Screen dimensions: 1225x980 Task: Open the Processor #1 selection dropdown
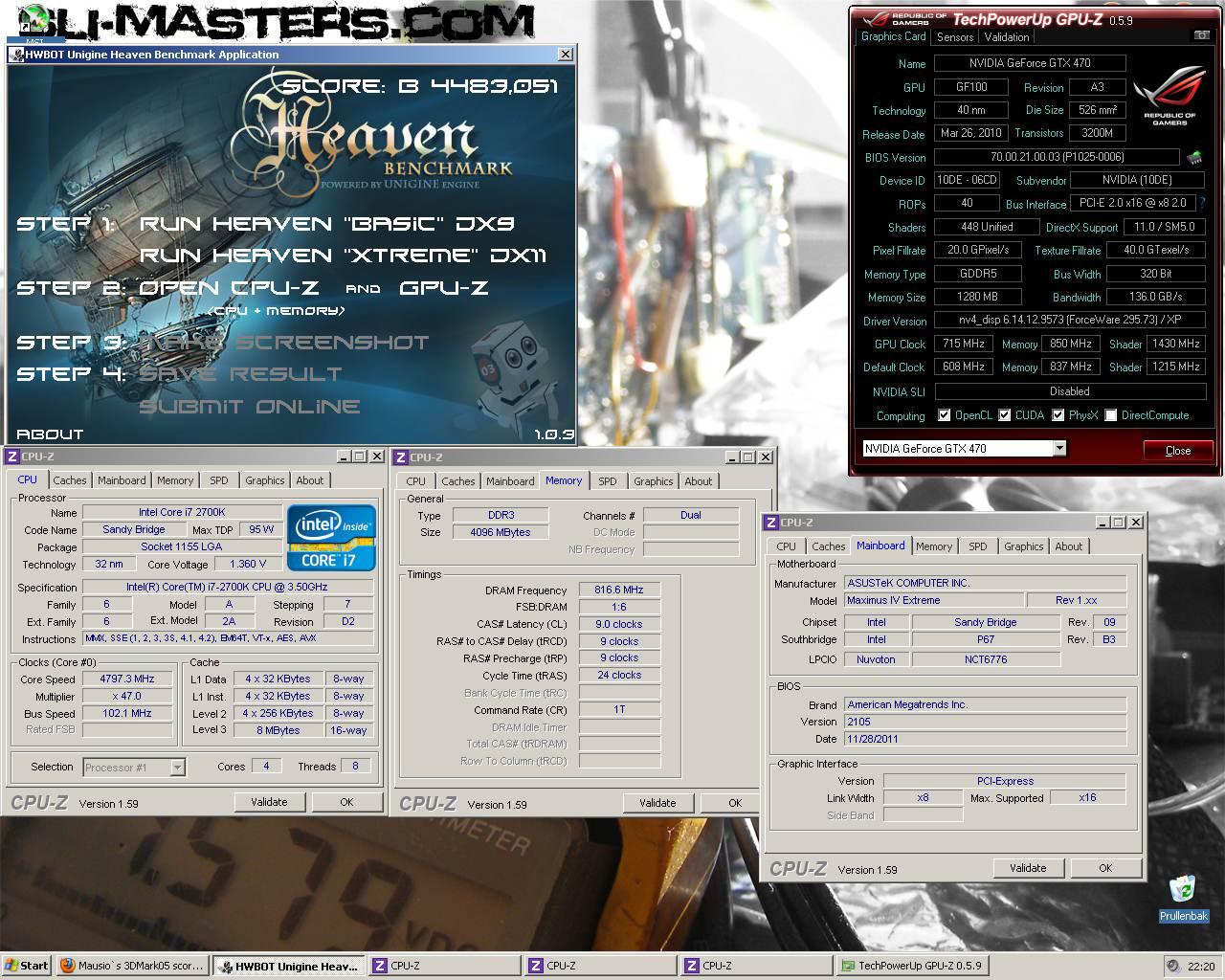point(176,767)
